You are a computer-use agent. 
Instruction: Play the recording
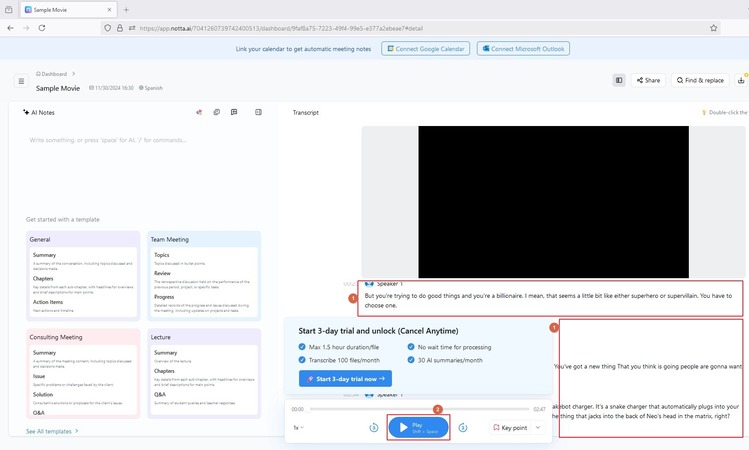point(418,427)
